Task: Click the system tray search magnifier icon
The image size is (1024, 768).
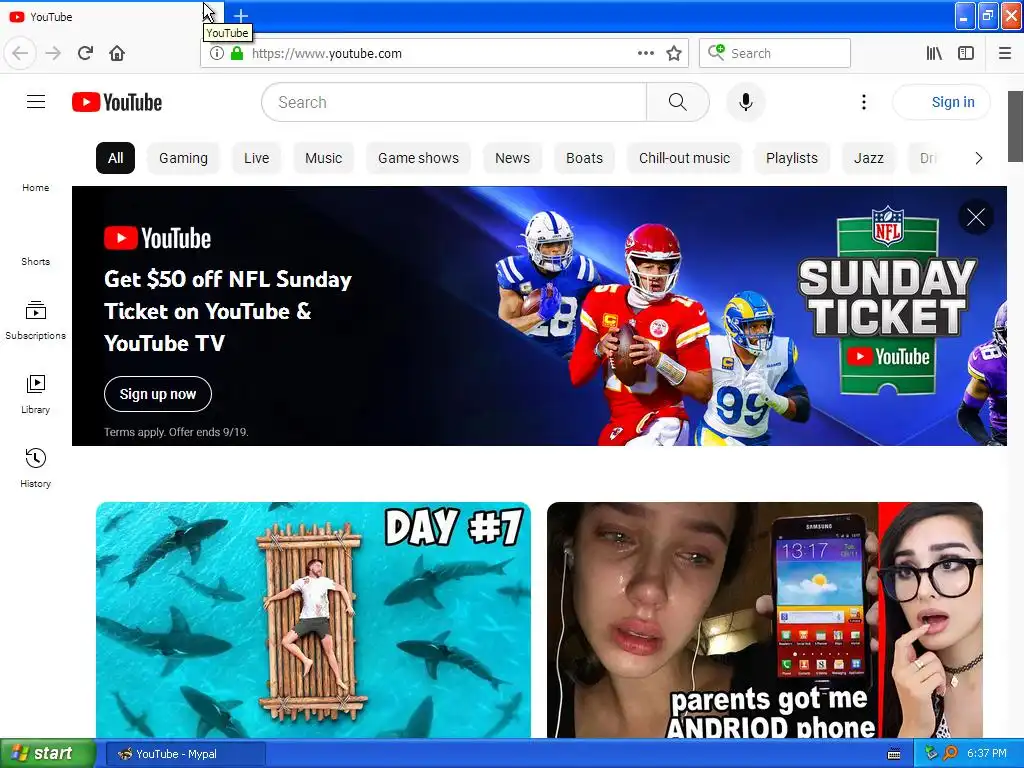Action: (950, 753)
